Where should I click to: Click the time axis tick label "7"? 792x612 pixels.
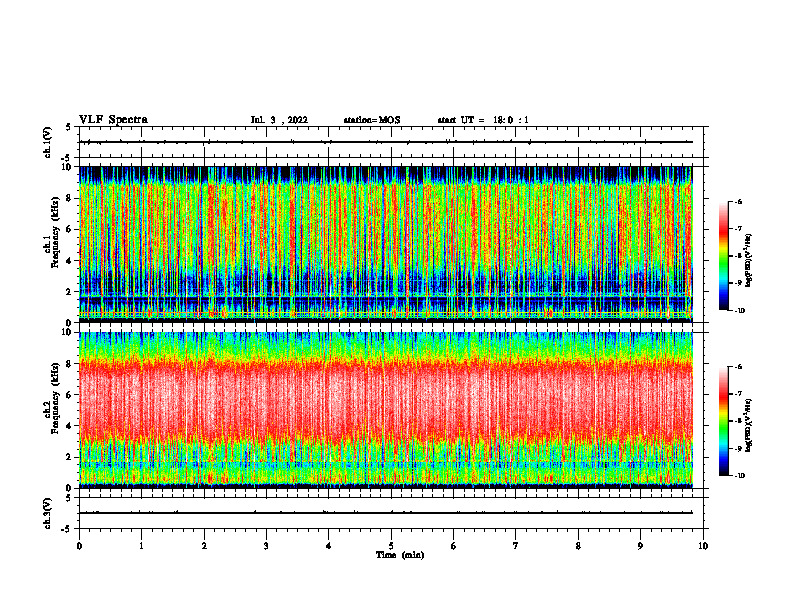(516, 546)
